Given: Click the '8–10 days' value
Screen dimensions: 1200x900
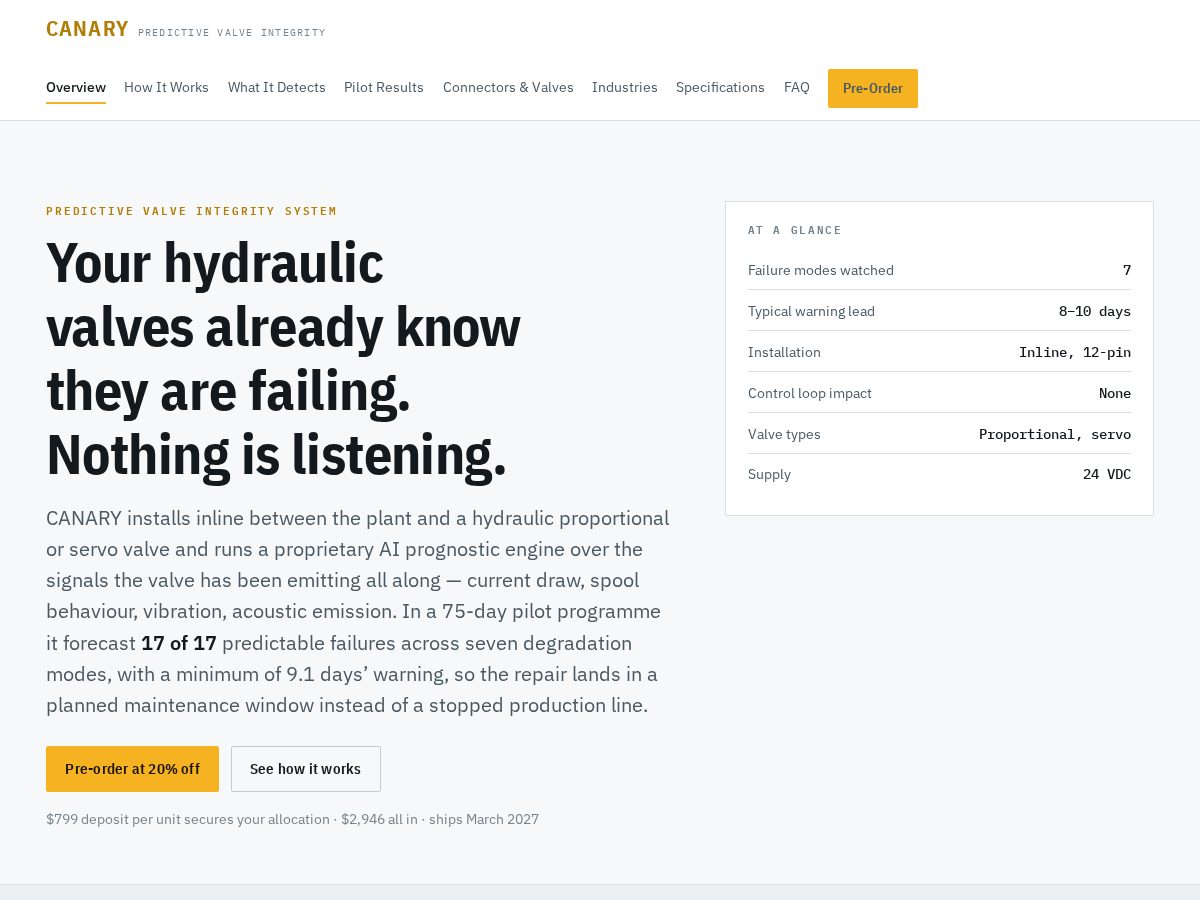Looking at the screenshot, I should click(1095, 311).
